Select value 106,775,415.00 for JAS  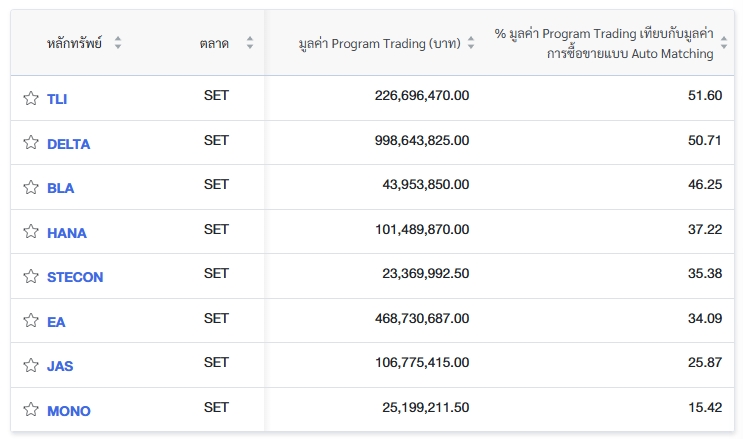pos(422,363)
